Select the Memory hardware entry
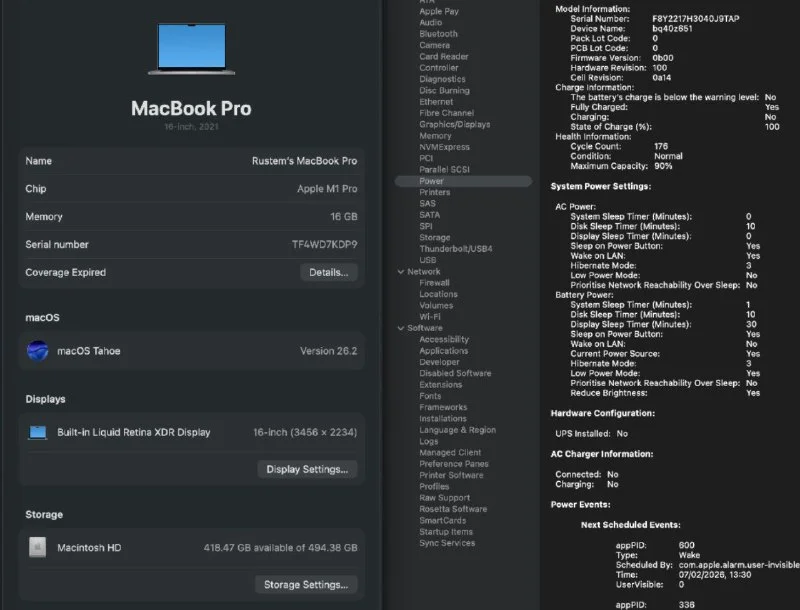 coord(435,136)
